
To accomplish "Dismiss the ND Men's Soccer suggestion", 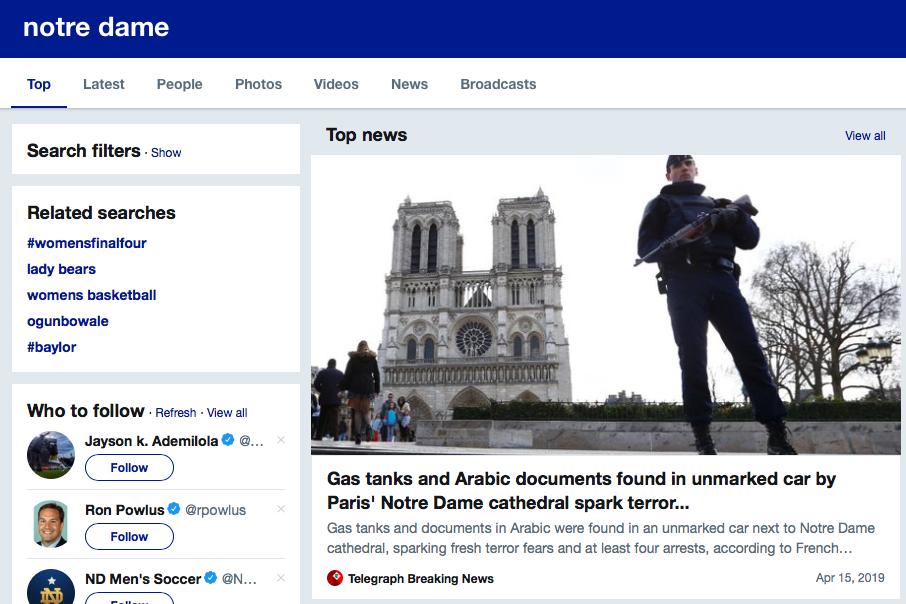I will click(281, 577).
